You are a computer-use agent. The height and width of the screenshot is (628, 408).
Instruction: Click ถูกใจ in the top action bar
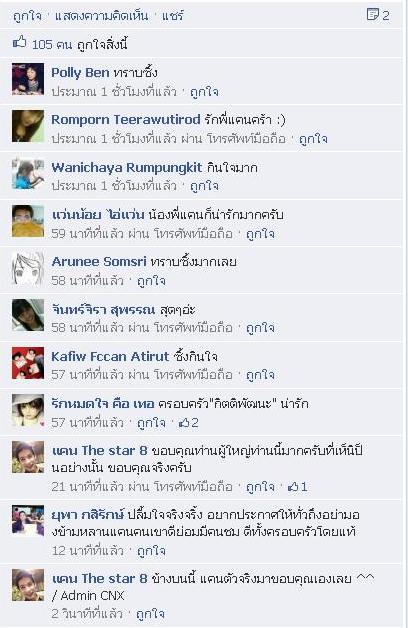[x=27, y=16]
